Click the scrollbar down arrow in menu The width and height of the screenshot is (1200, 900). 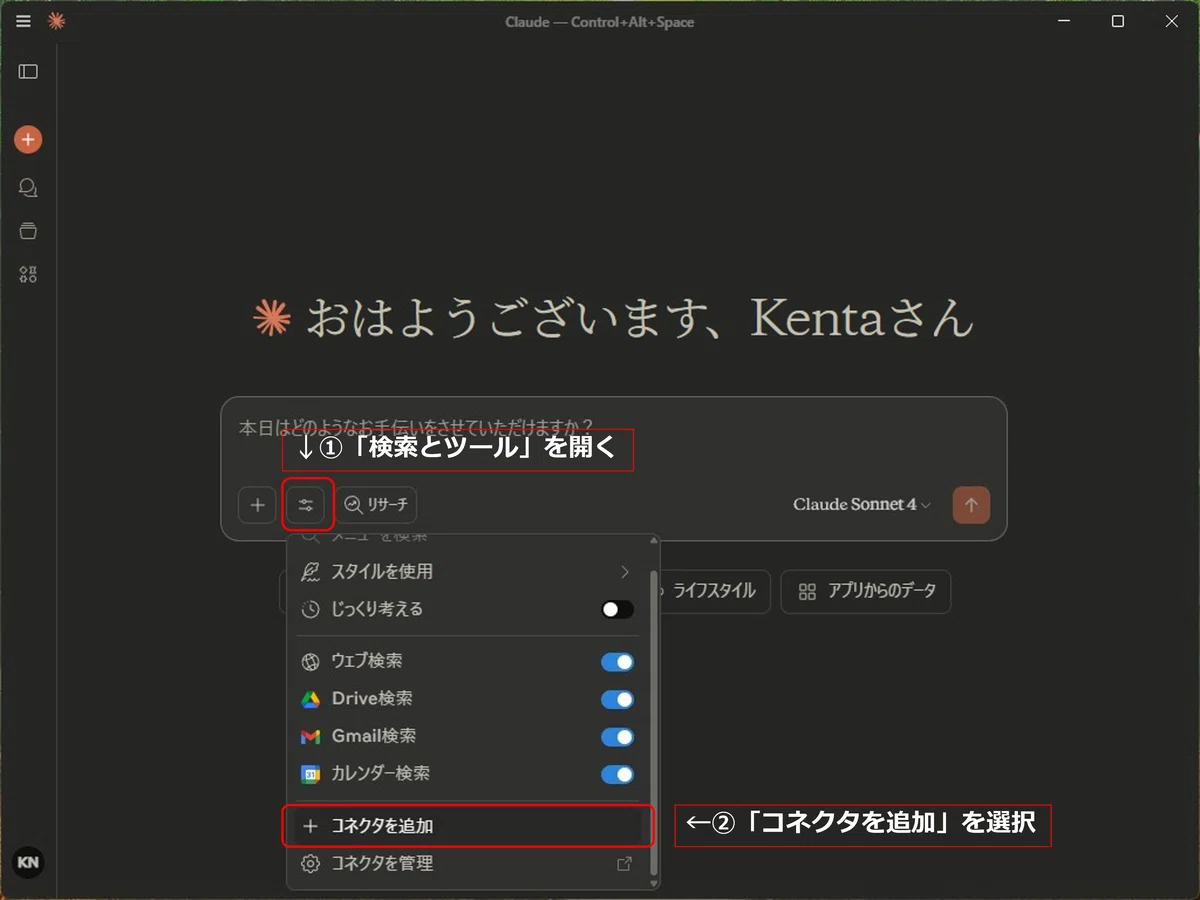(654, 883)
